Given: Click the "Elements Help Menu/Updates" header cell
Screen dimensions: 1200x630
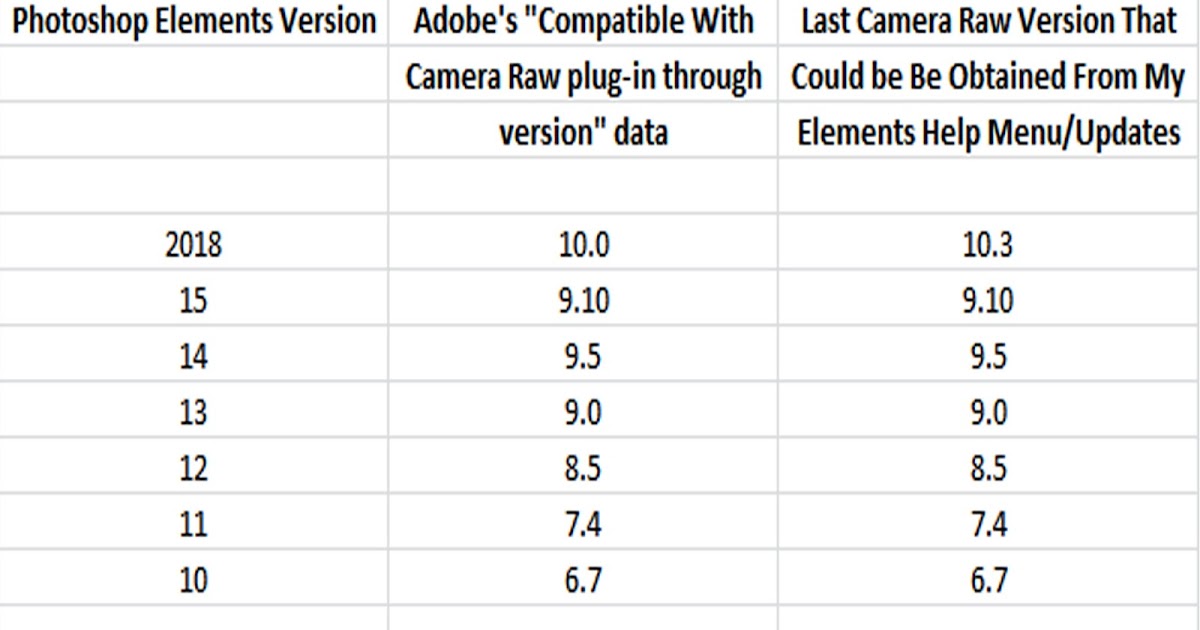Looking at the screenshot, I should 988,133.
